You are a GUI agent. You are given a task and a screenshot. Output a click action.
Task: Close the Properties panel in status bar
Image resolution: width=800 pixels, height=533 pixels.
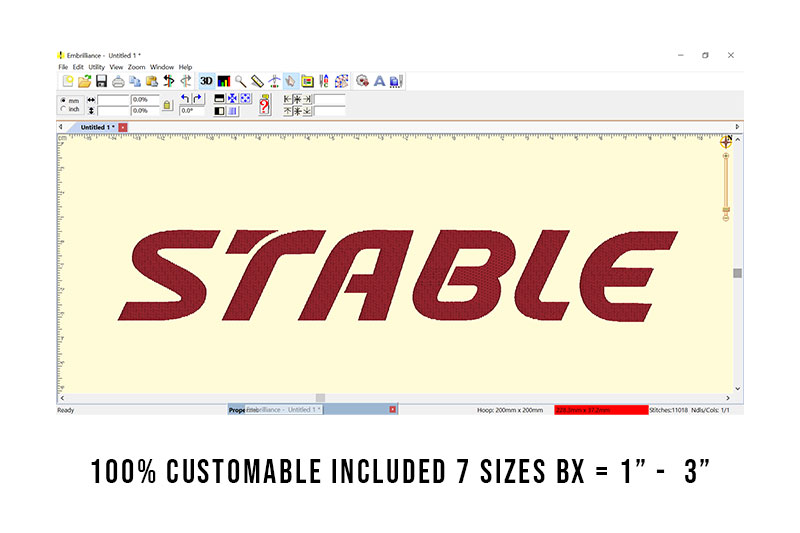(x=392, y=410)
